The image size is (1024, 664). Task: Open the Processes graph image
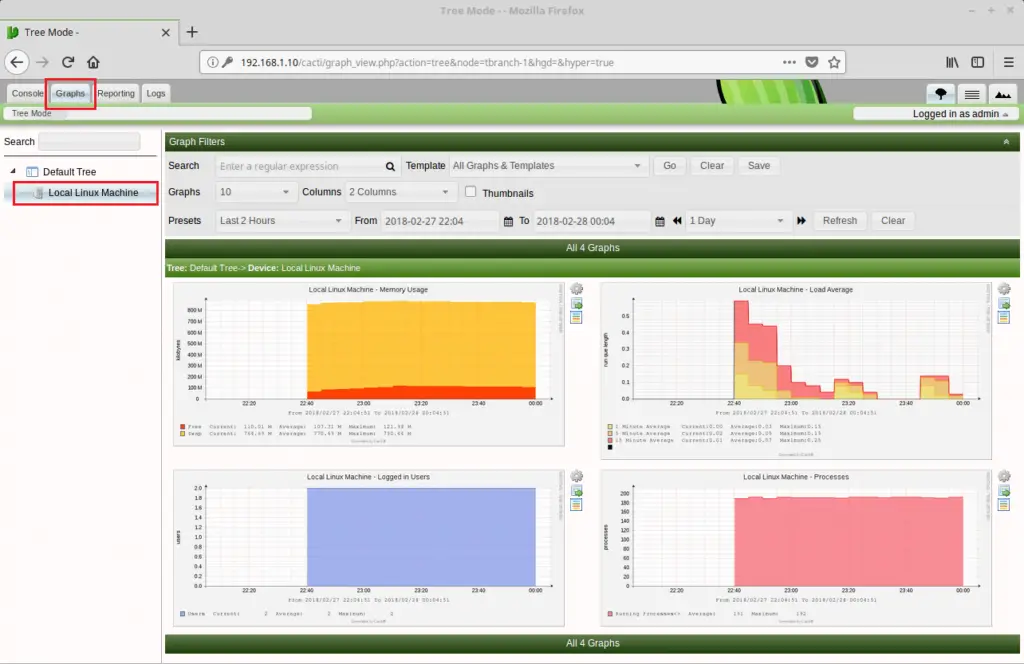point(796,548)
